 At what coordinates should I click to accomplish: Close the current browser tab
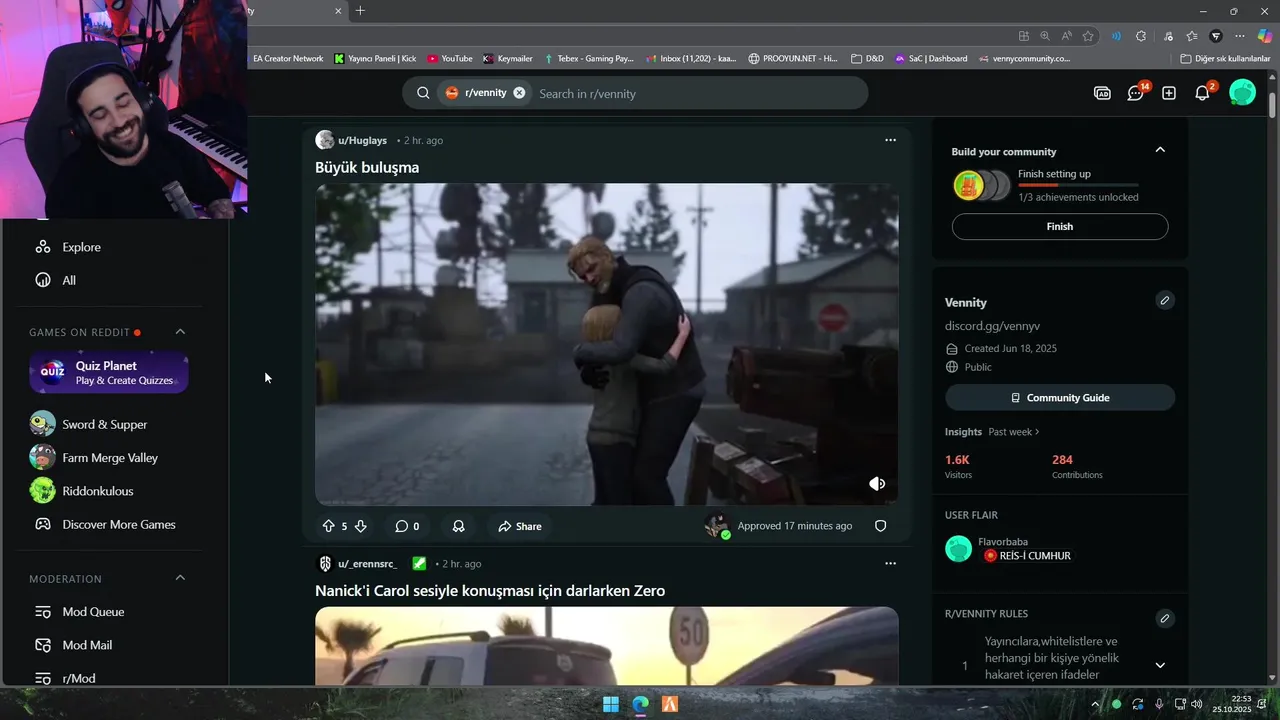(338, 11)
